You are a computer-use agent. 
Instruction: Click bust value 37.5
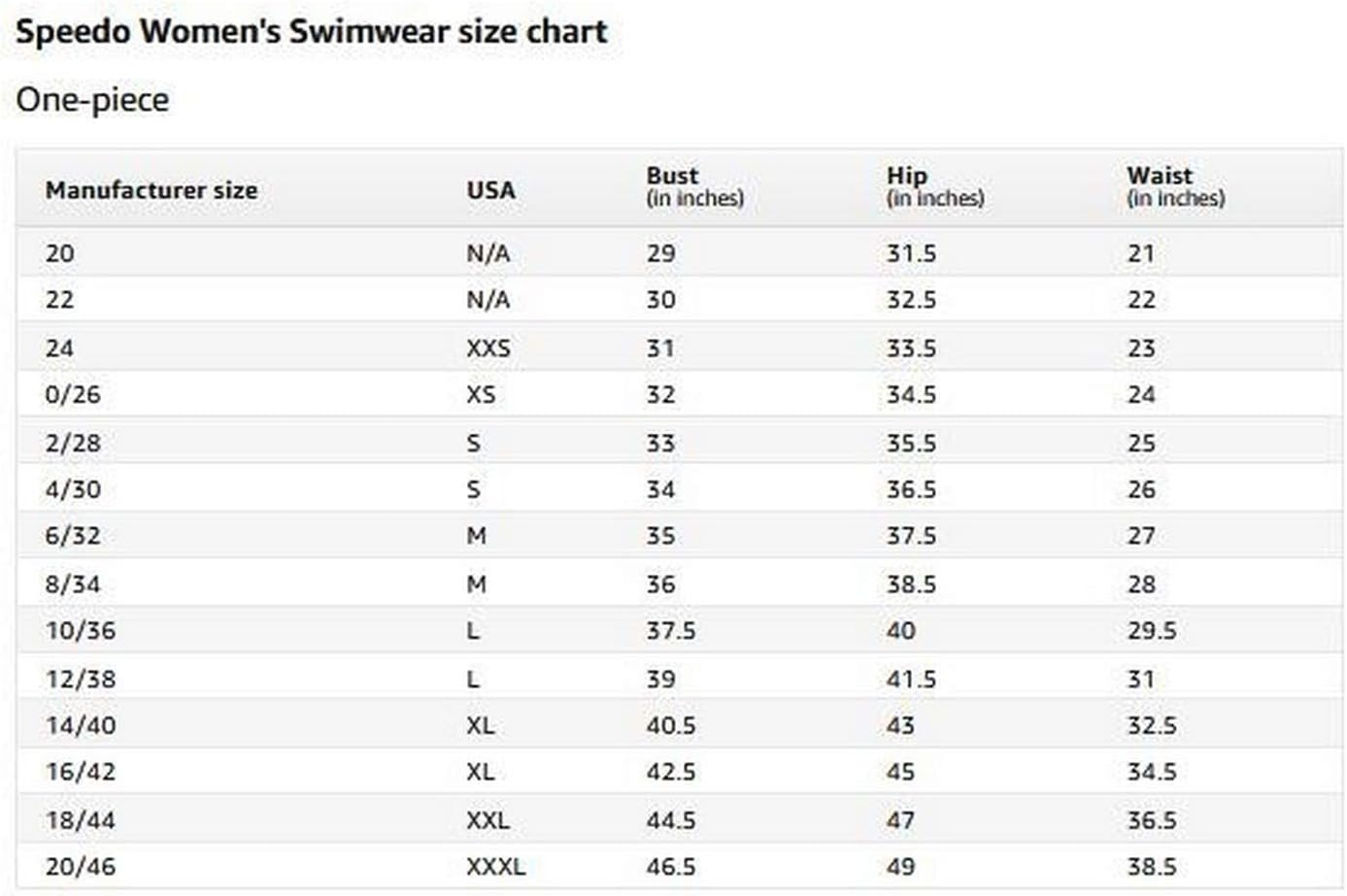671,630
